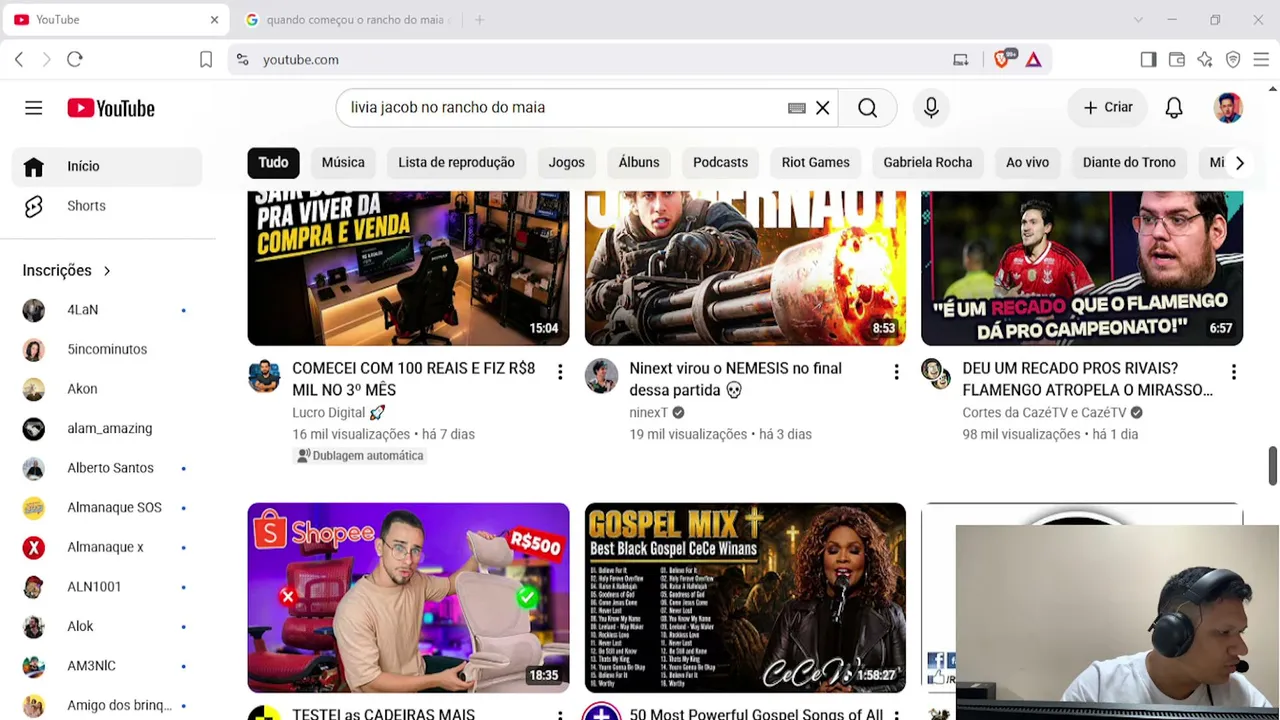The image size is (1280, 720).
Task: Open the notifications bell
Action: (x=1174, y=108)
